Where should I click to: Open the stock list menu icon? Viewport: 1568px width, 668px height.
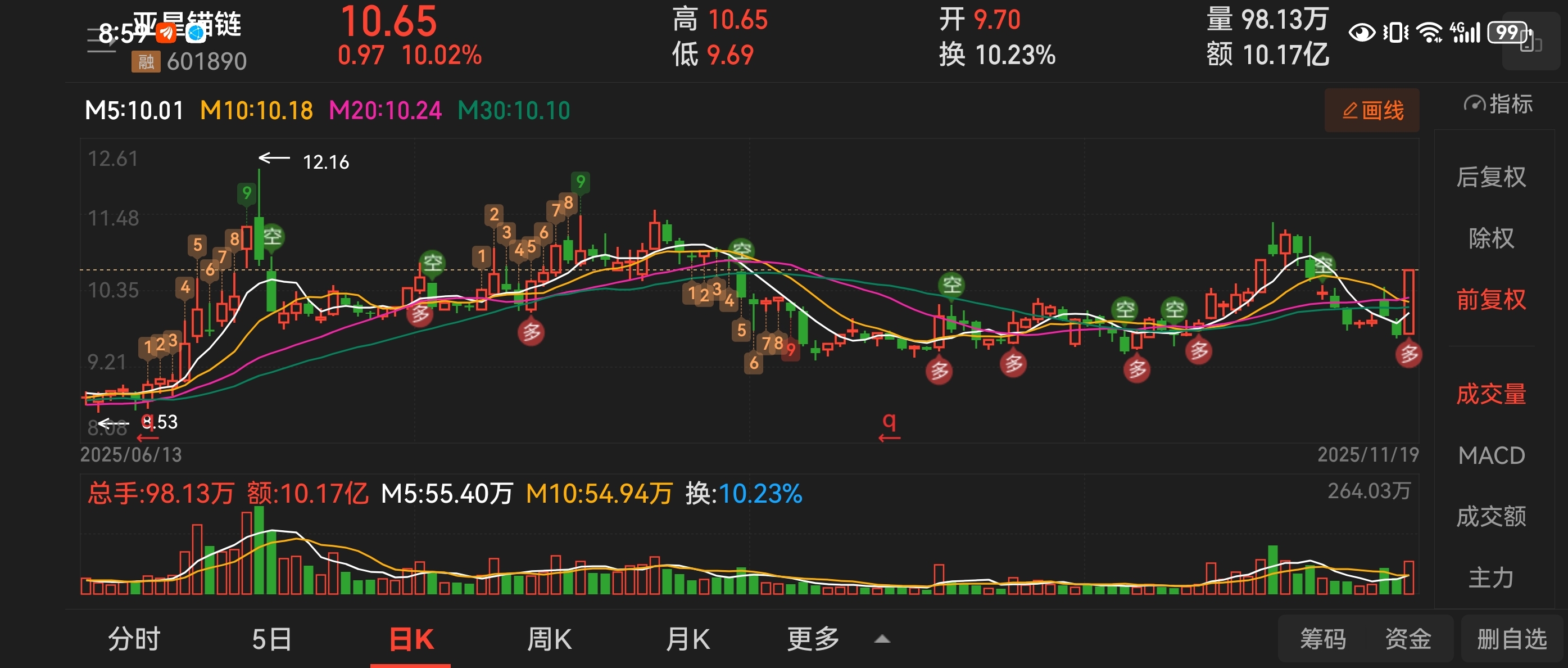tap(101, 42)
